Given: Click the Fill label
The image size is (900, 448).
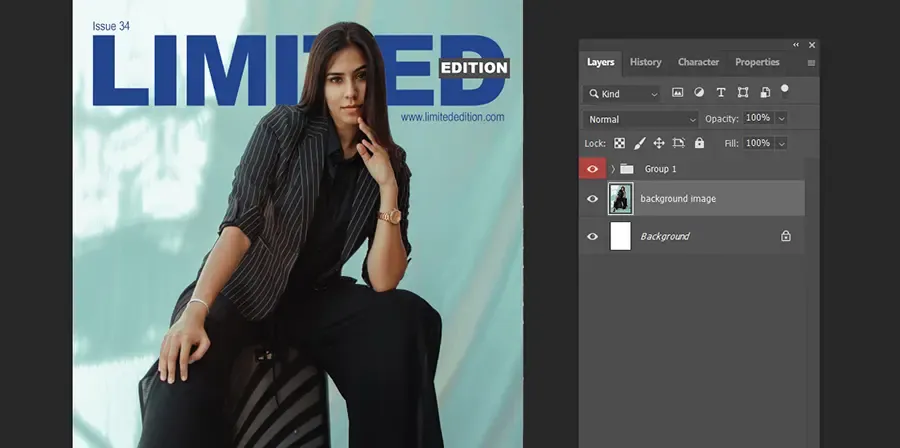Looking at the screenshot, I should click(x=731, y=143).
